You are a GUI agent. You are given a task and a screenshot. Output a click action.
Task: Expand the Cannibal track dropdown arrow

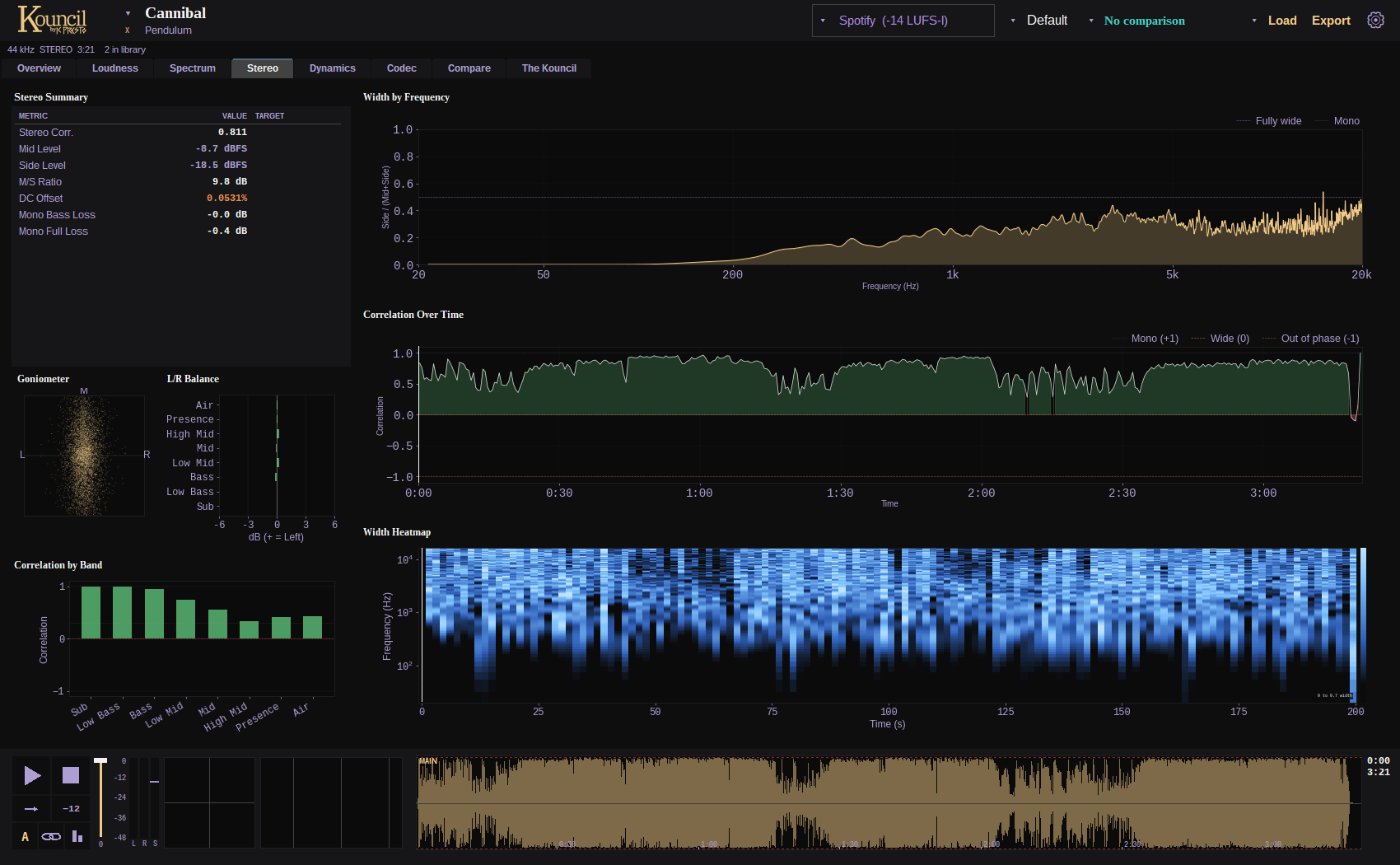(128, 13)
